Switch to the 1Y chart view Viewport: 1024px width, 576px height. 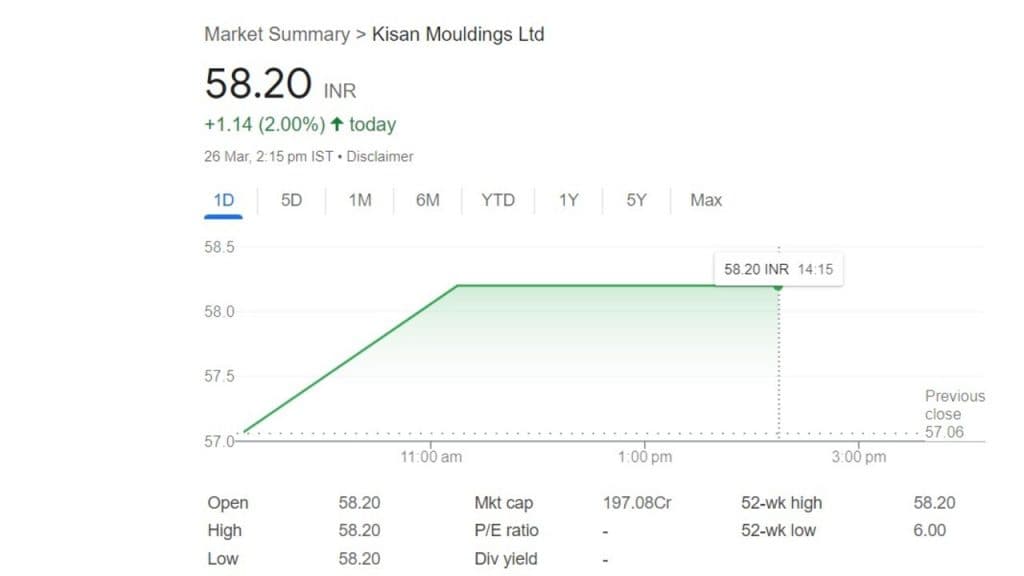(x=568, y=200)
